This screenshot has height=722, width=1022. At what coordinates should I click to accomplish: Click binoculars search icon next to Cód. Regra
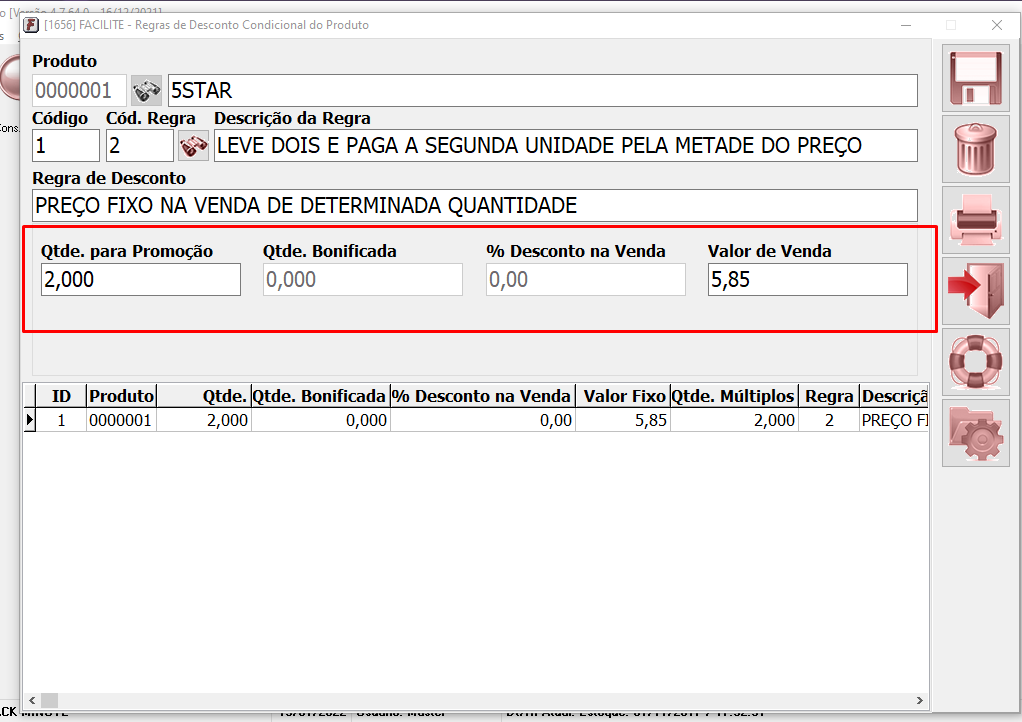point(194,145)
